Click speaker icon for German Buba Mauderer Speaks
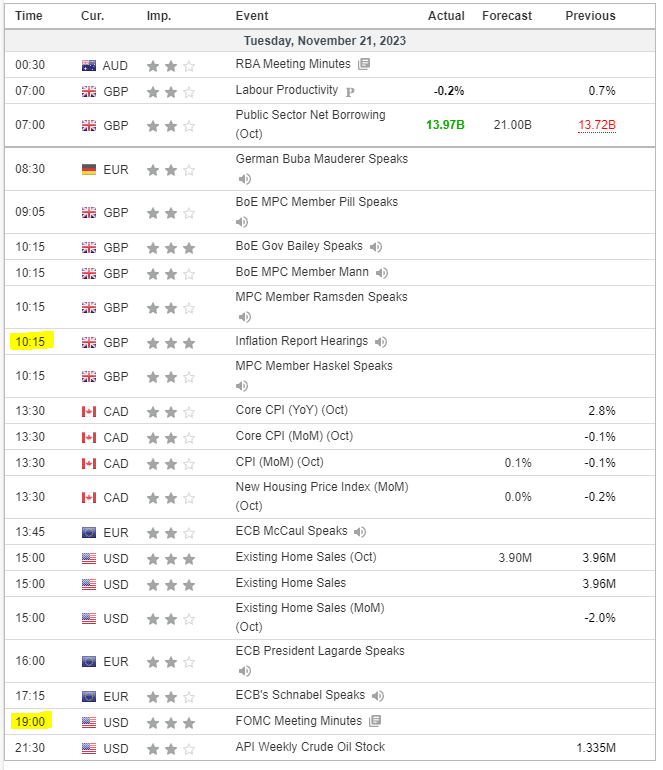The width and height of the screenshot is (663, 770). [x=244, y=179]
